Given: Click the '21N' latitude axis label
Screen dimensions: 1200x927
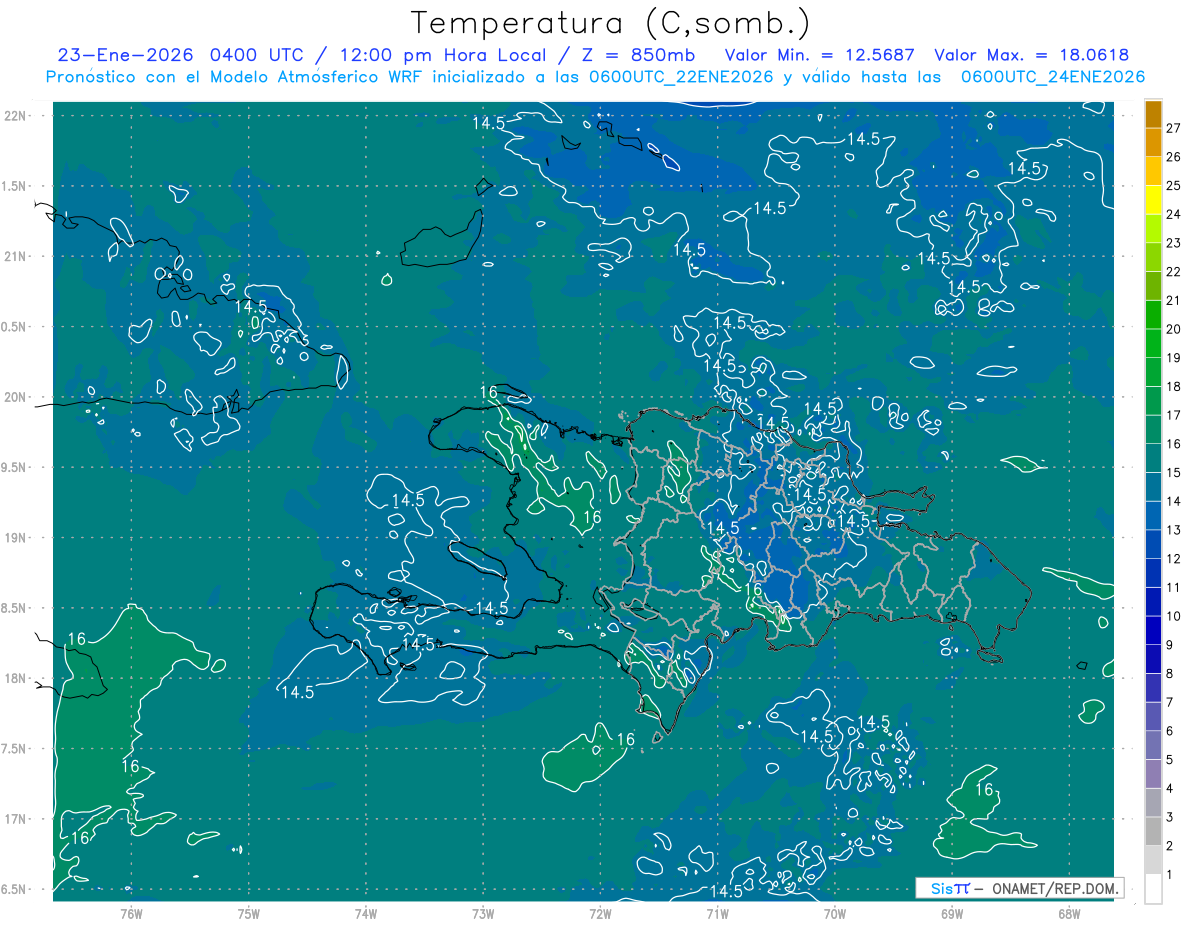Looking at the screenshot, I should [16, 256].
